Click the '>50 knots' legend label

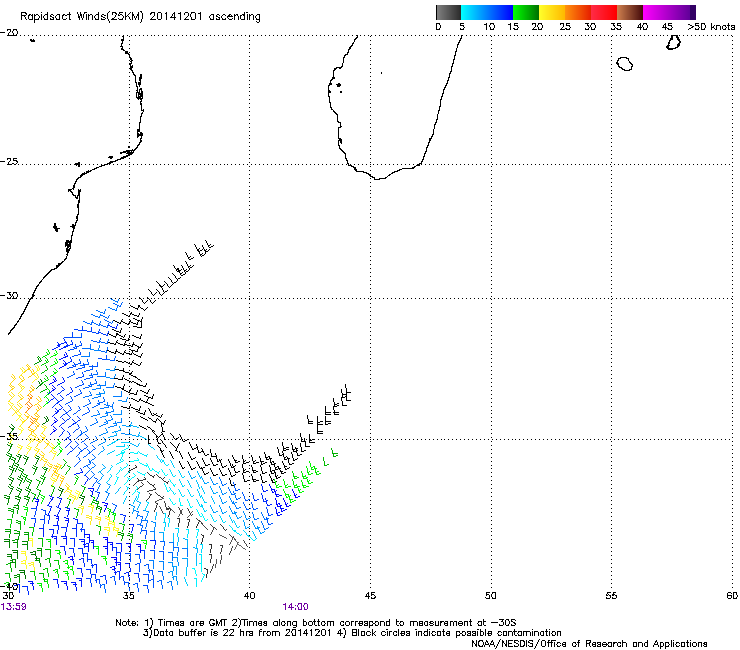click(711, 27)
